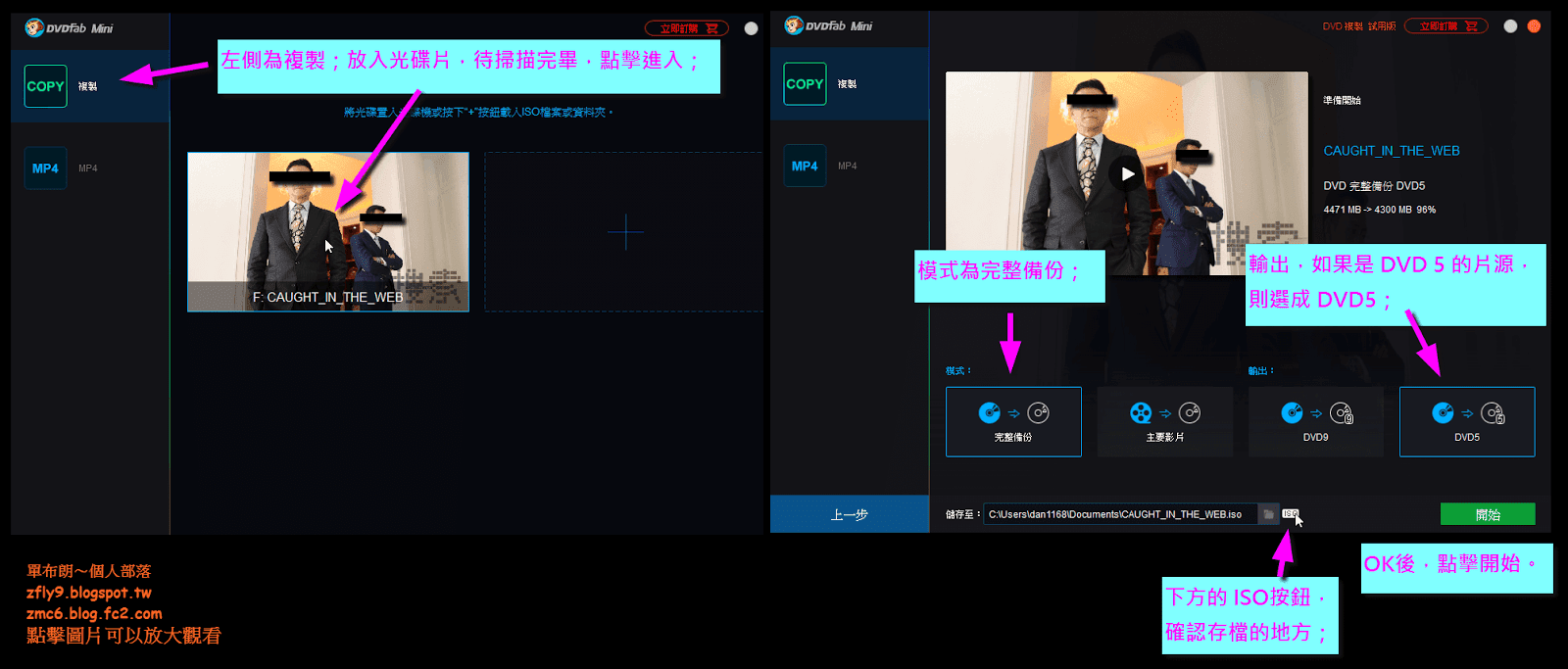Open the 複製 tab in right window
1568x669 pixels.
click(x=849, y=84)
